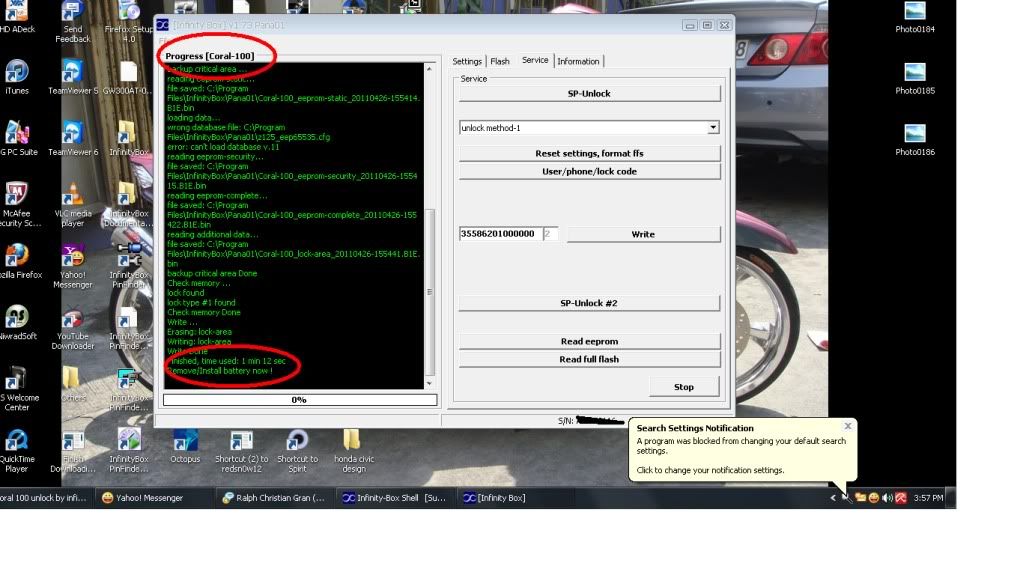Image resolution: width=1023 pixels, height=575 pixels.
Task: Click the SP-Unlock button
Action: pyautogui.click(x=589, y=93)
